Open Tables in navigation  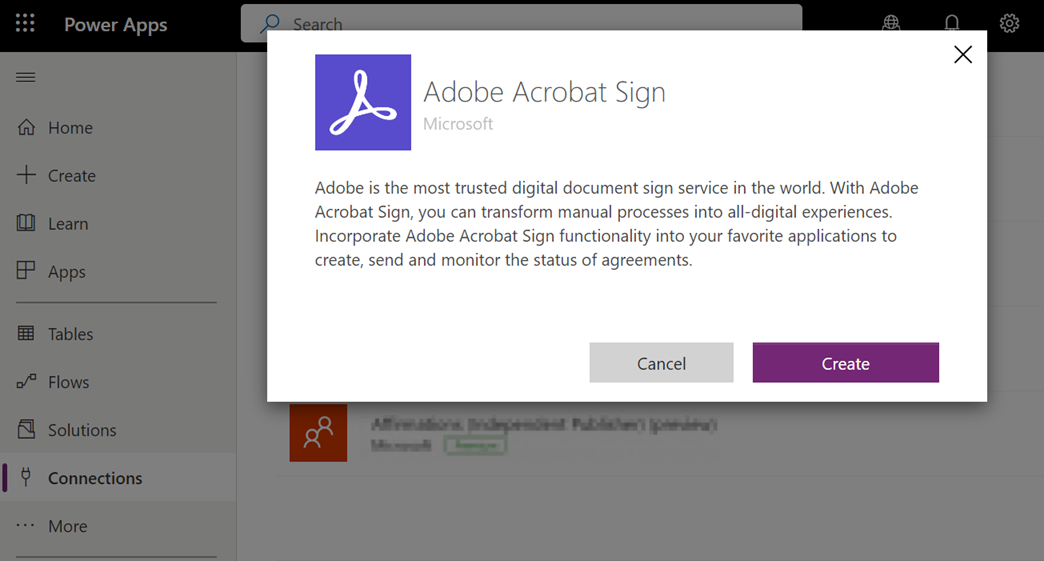71,334
